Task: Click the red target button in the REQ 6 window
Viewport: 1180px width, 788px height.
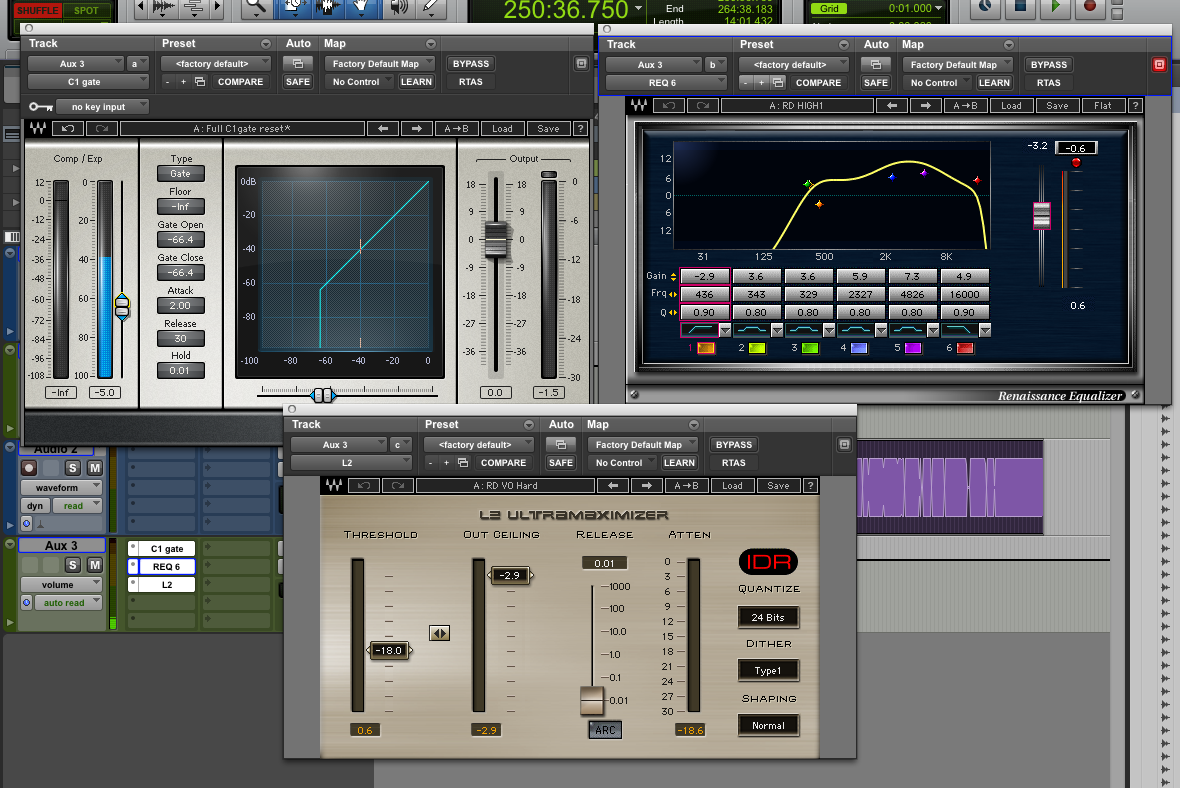Action: point(1159,65)
